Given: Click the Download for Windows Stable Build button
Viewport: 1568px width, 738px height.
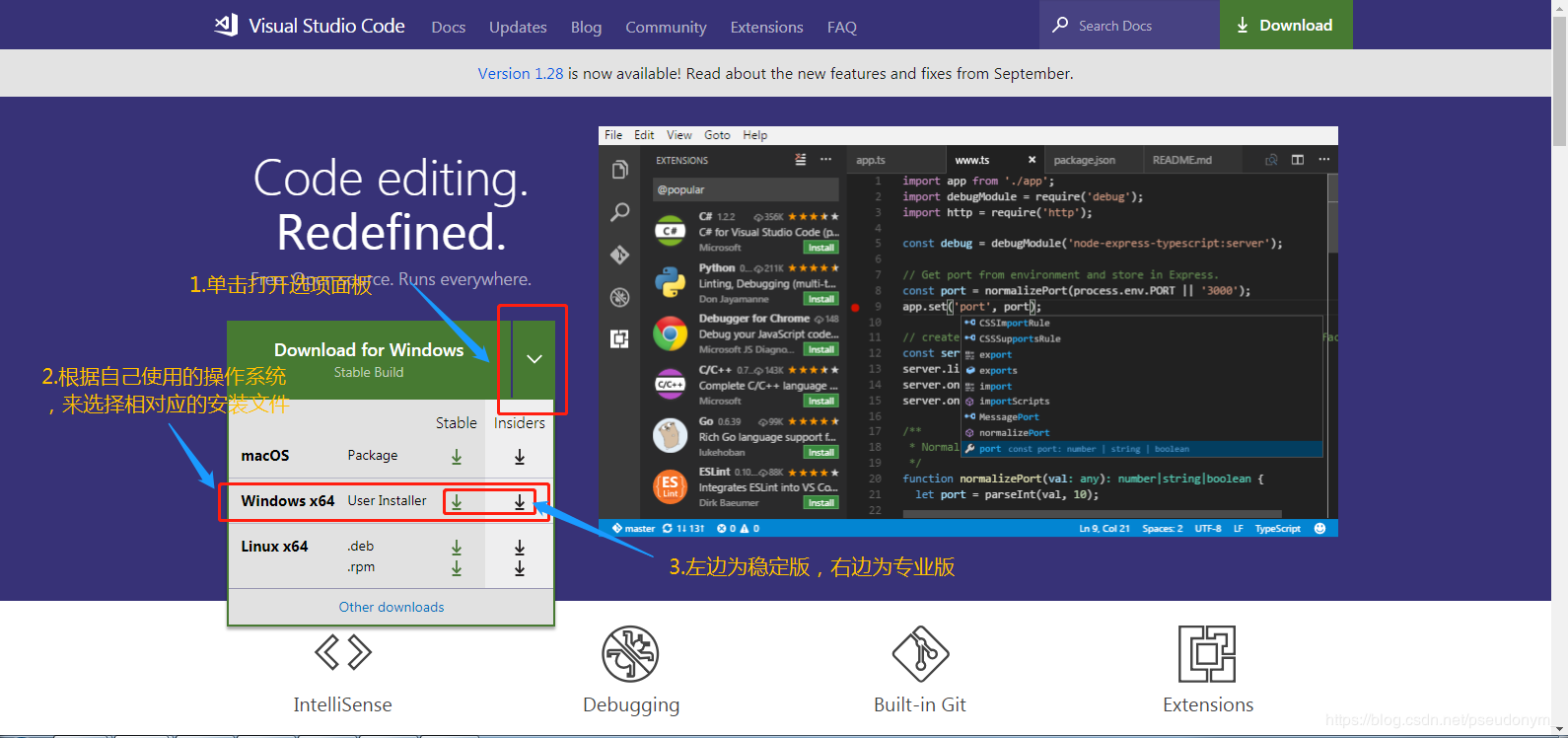Looking at the screenshot, I should click(369, 359).
